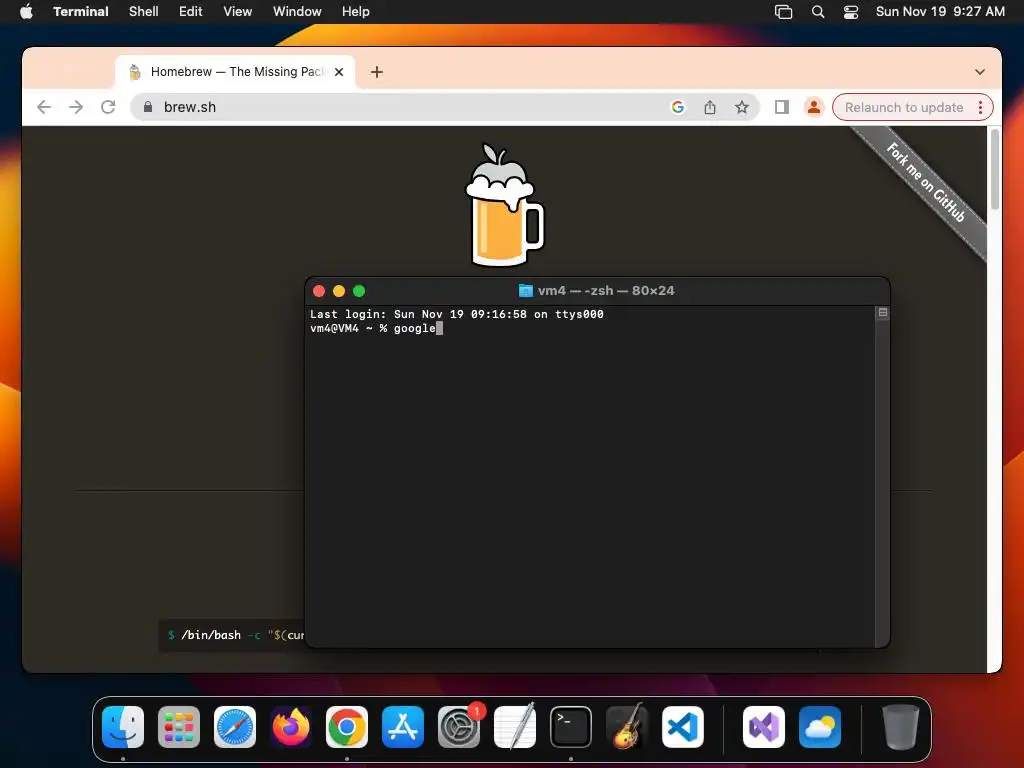
Task: Click the Terminal command prompt line
Action: click(x=376, y=328)
